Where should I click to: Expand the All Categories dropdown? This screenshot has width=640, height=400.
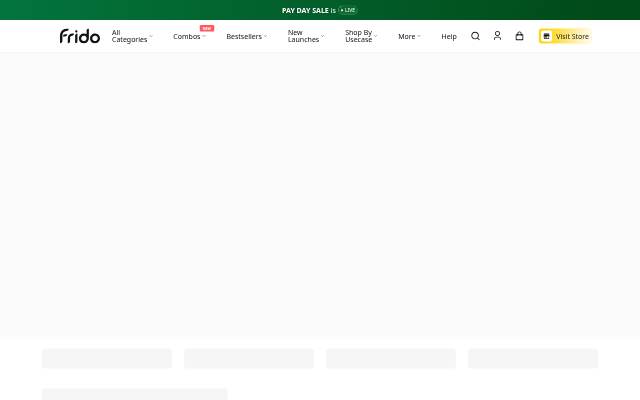(x=131, y=36)
